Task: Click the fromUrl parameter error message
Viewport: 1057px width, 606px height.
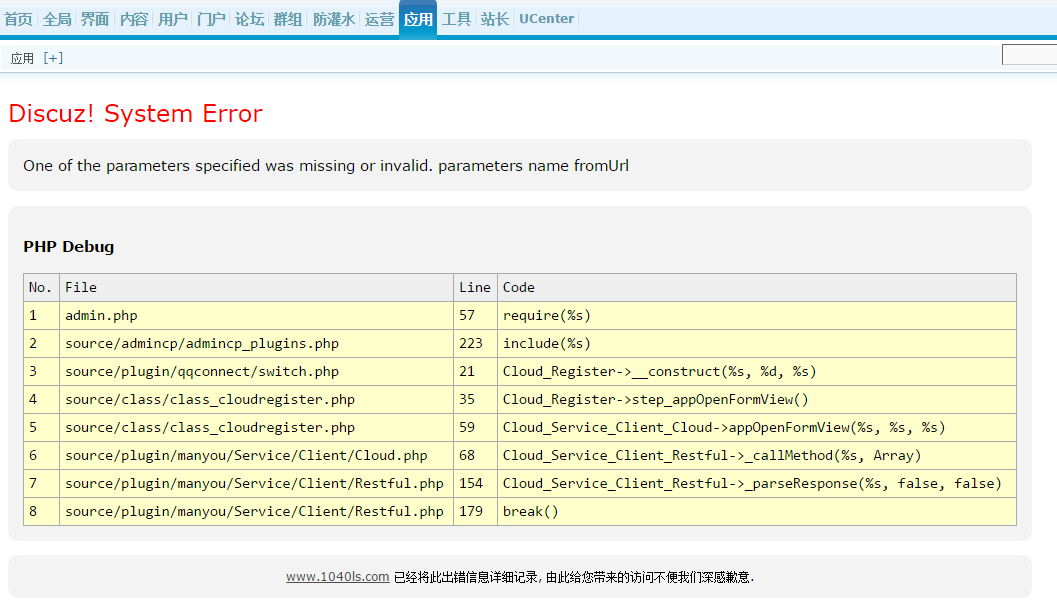Action: click(326, 166)
